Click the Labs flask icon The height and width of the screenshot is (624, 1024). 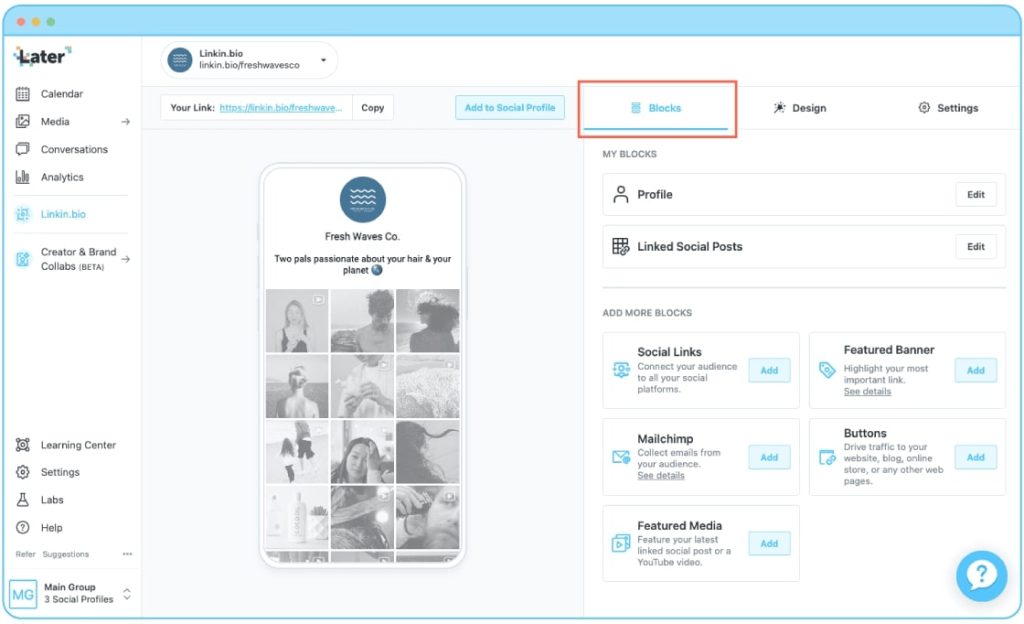point(23,500)
